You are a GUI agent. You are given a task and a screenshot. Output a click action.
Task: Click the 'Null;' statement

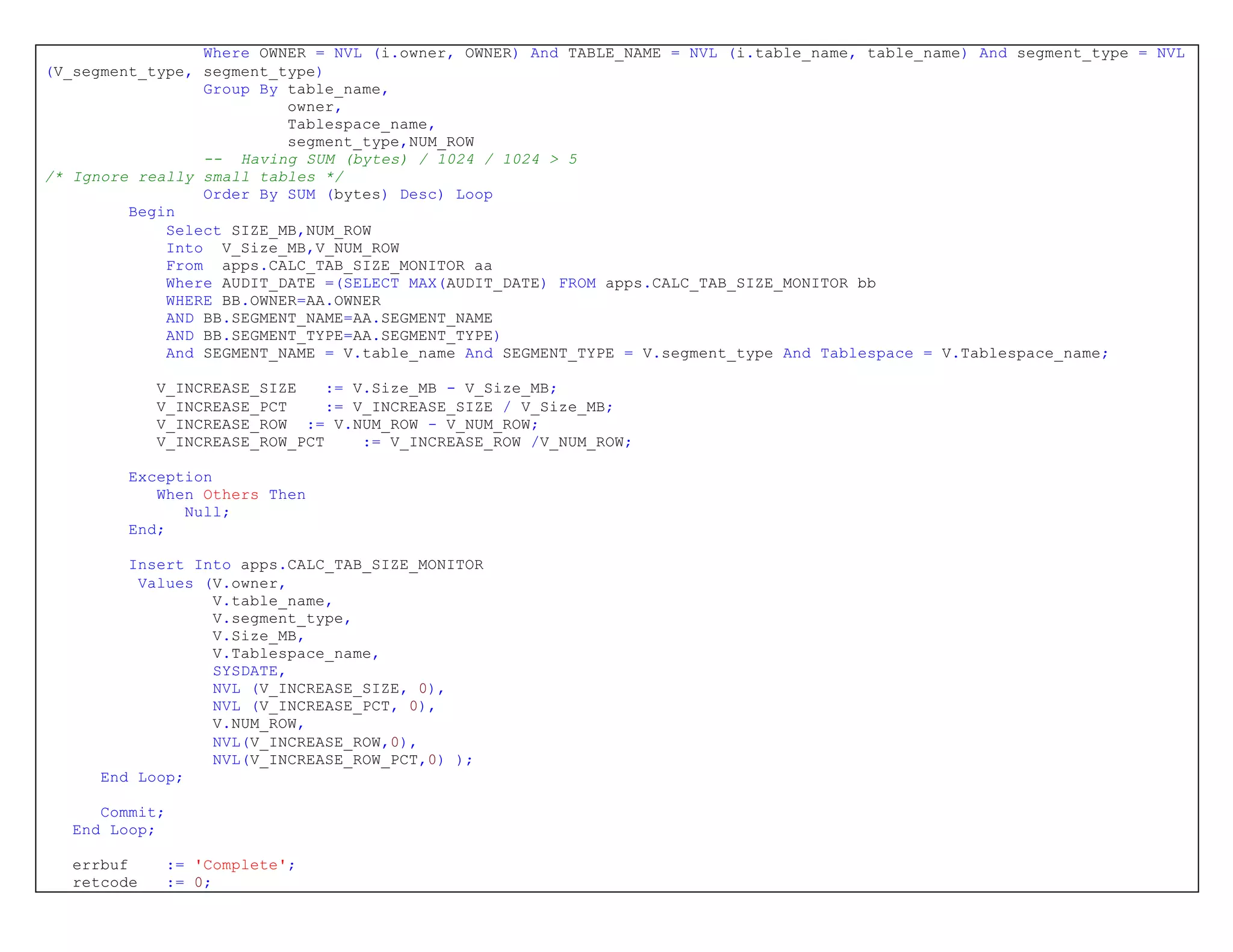click(x=207, y=512)
